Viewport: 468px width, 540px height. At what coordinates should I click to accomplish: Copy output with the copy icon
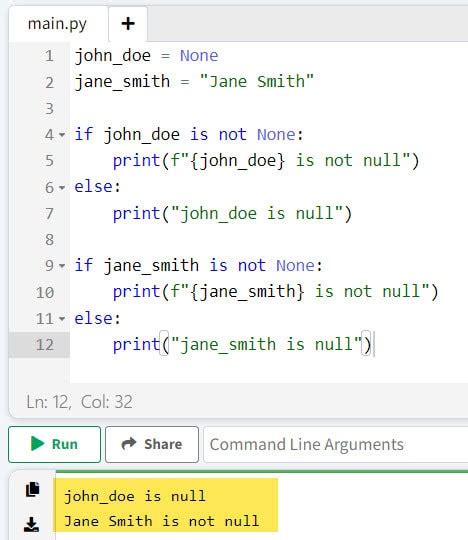point(33,489)
